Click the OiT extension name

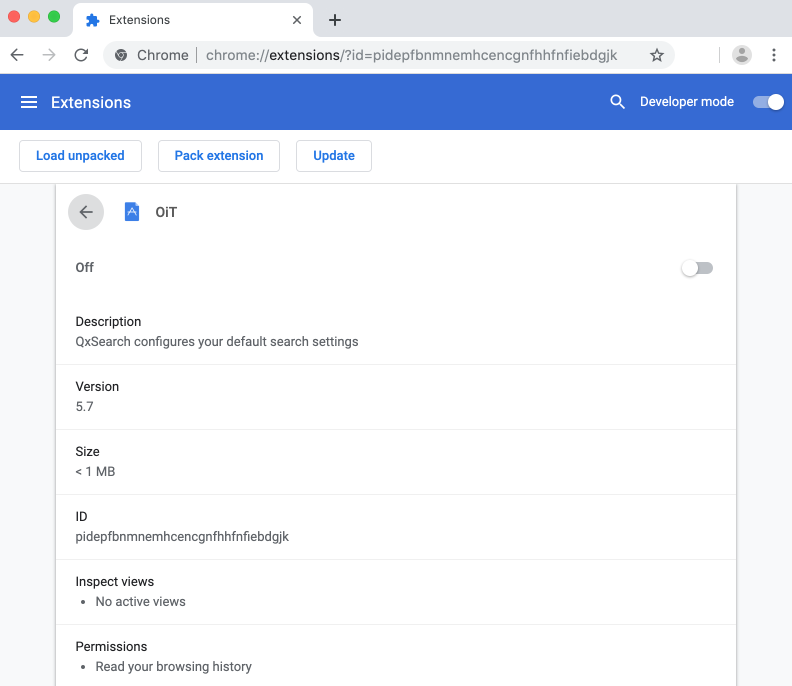(166, 212)
